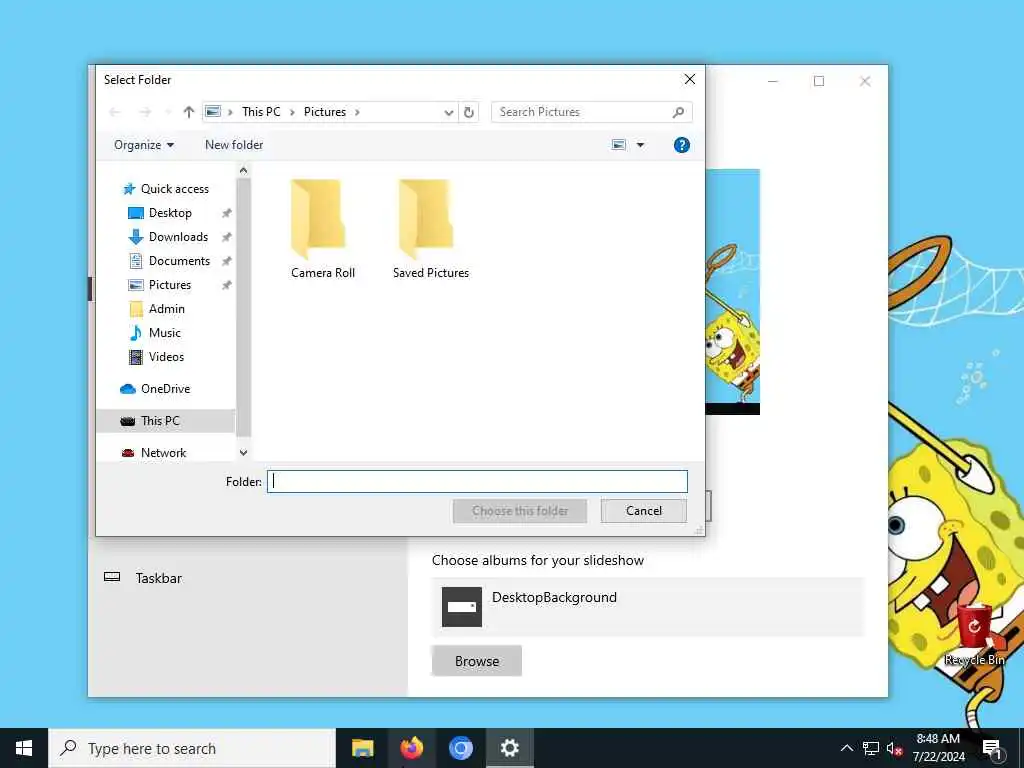Click Choose this folder button
This screenshot has width=1024, height=768.
[520, 511]
